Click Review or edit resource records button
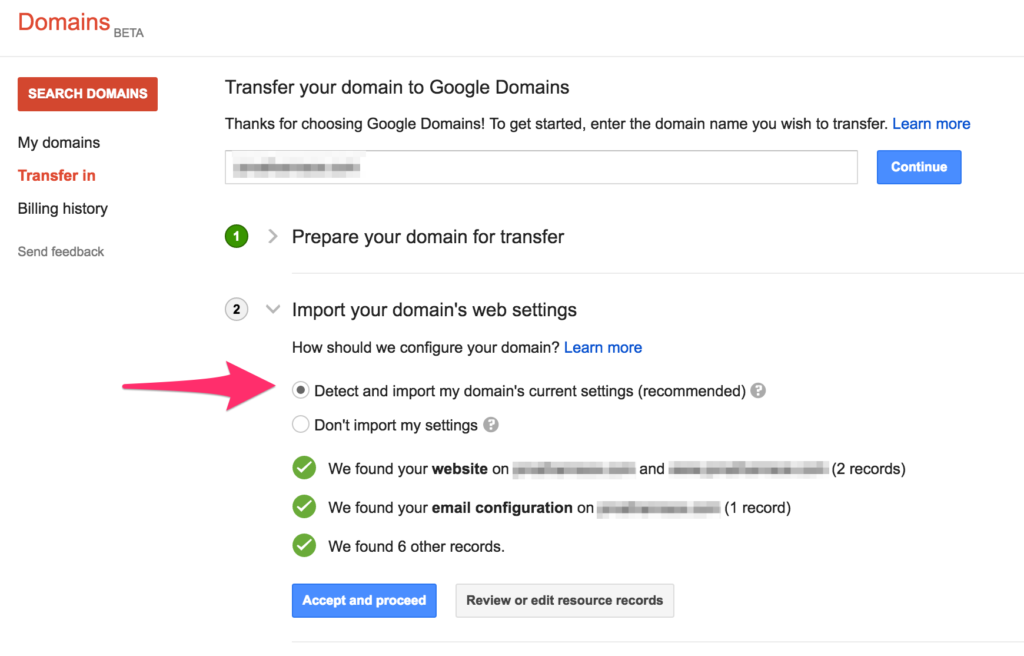The image size is (1024, 656). 564,600
